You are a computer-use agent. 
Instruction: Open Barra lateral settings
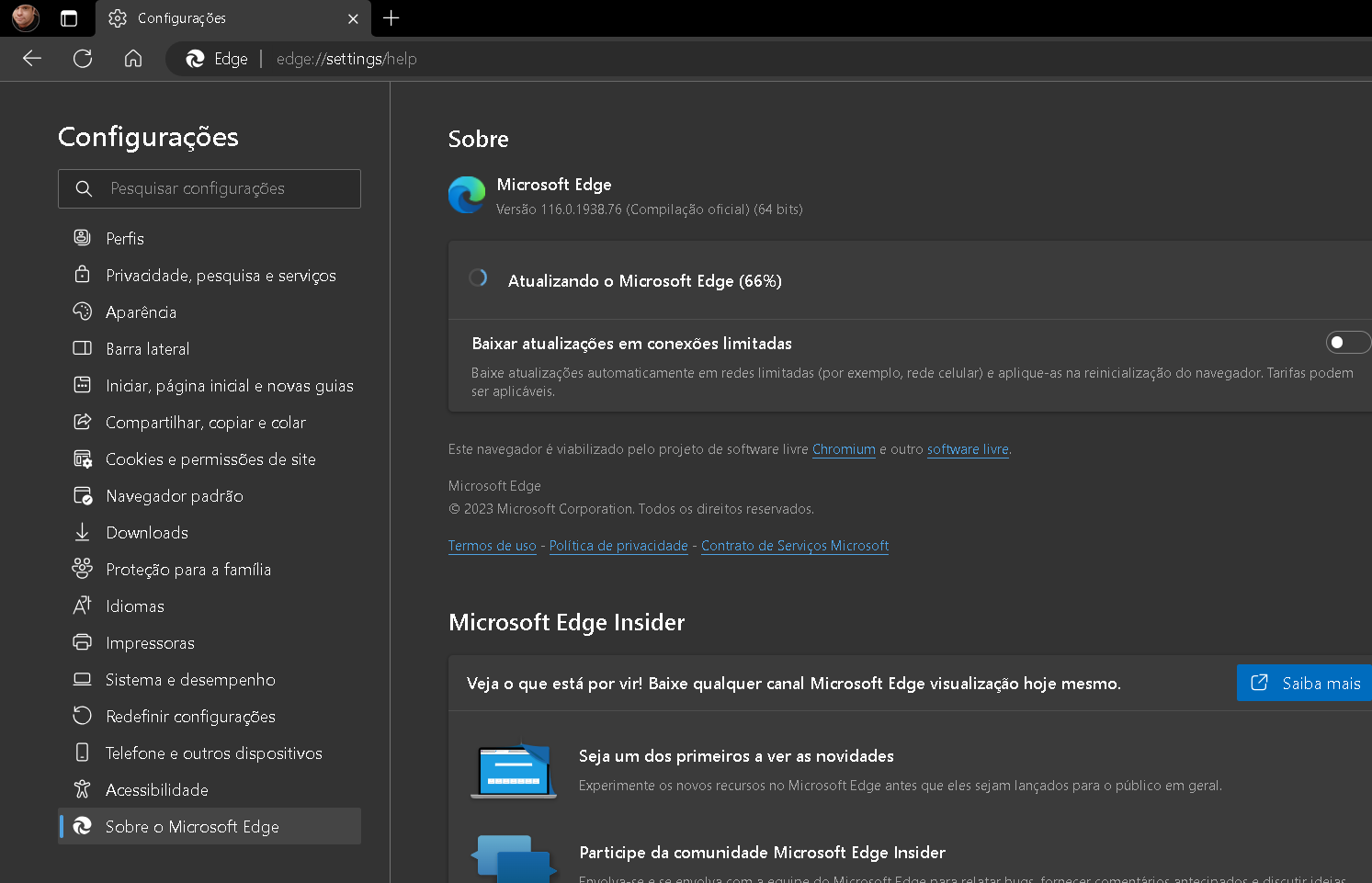[x=210, y=348]
